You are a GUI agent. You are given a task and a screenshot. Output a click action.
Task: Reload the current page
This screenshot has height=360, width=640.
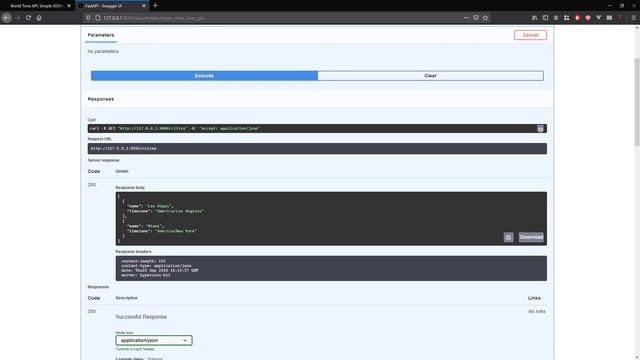pyautogui.click(x=28, y=18)
